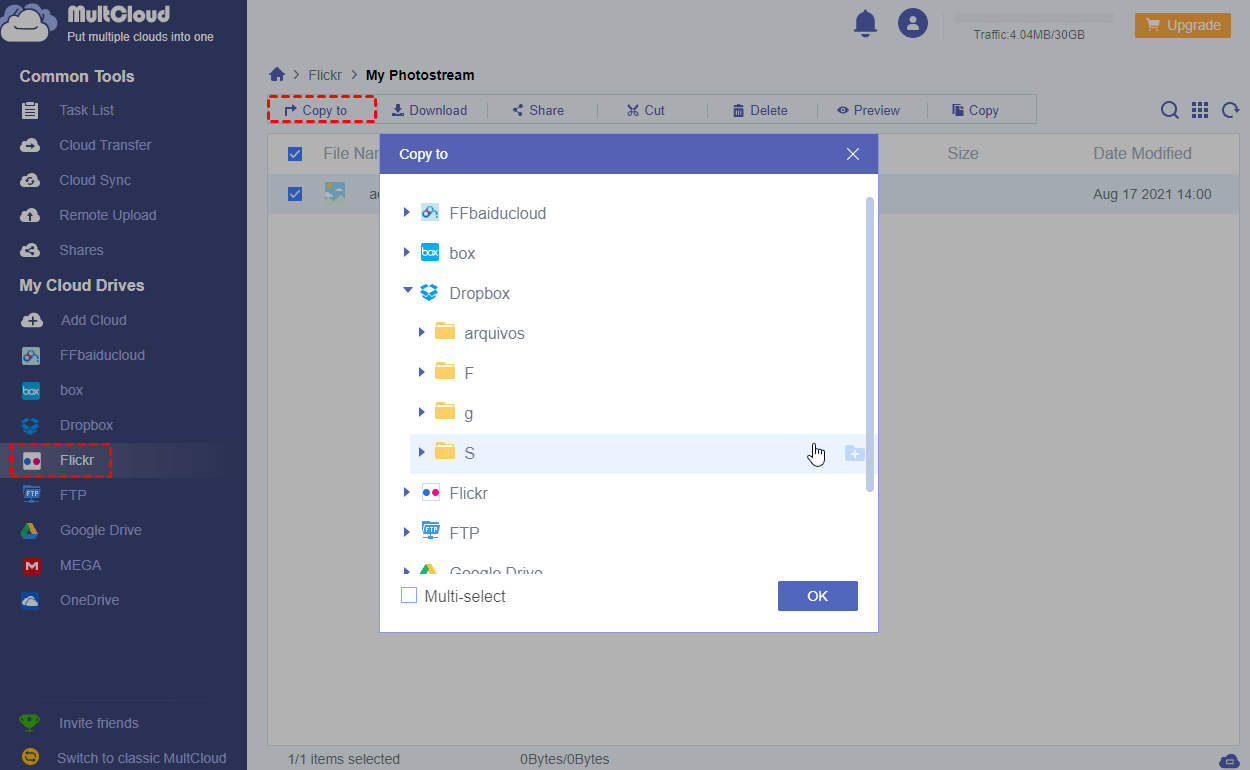Click Invite friends link
Screen dimensions: 1250x770
coord(98,723)
